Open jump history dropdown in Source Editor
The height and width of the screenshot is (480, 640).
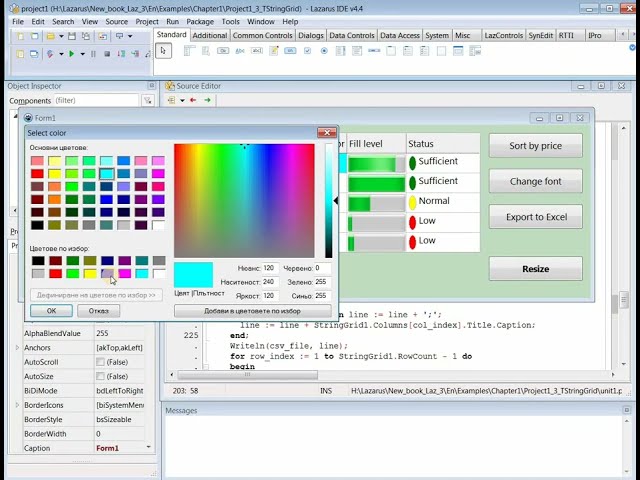point(182,100)
